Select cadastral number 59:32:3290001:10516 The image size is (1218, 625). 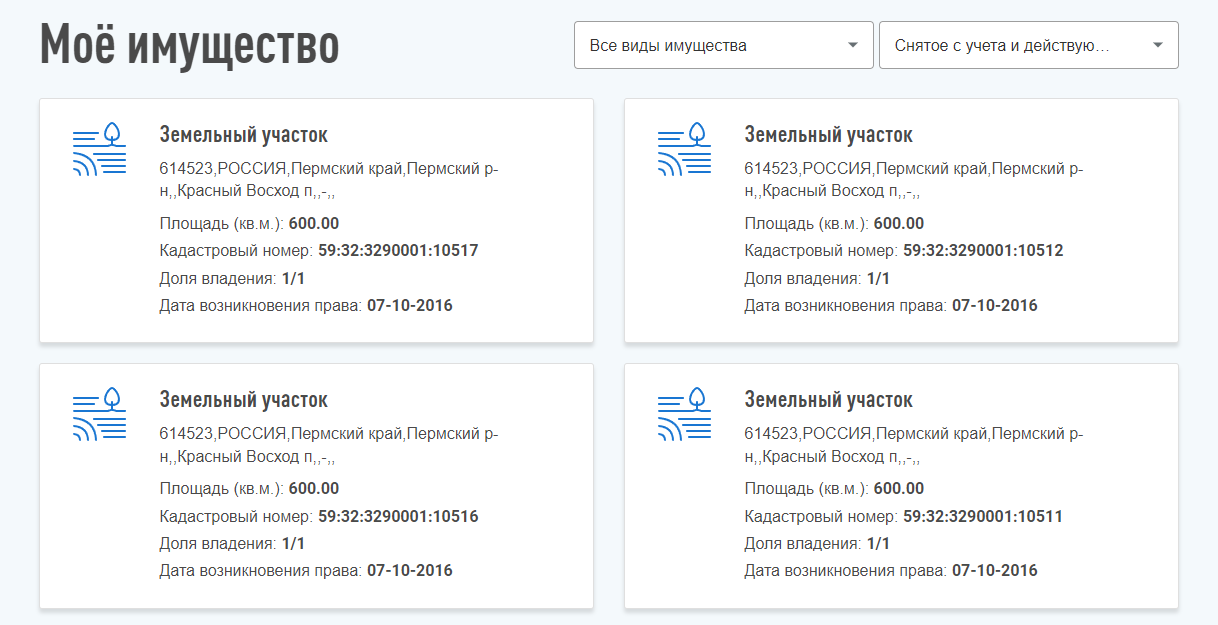398,517
